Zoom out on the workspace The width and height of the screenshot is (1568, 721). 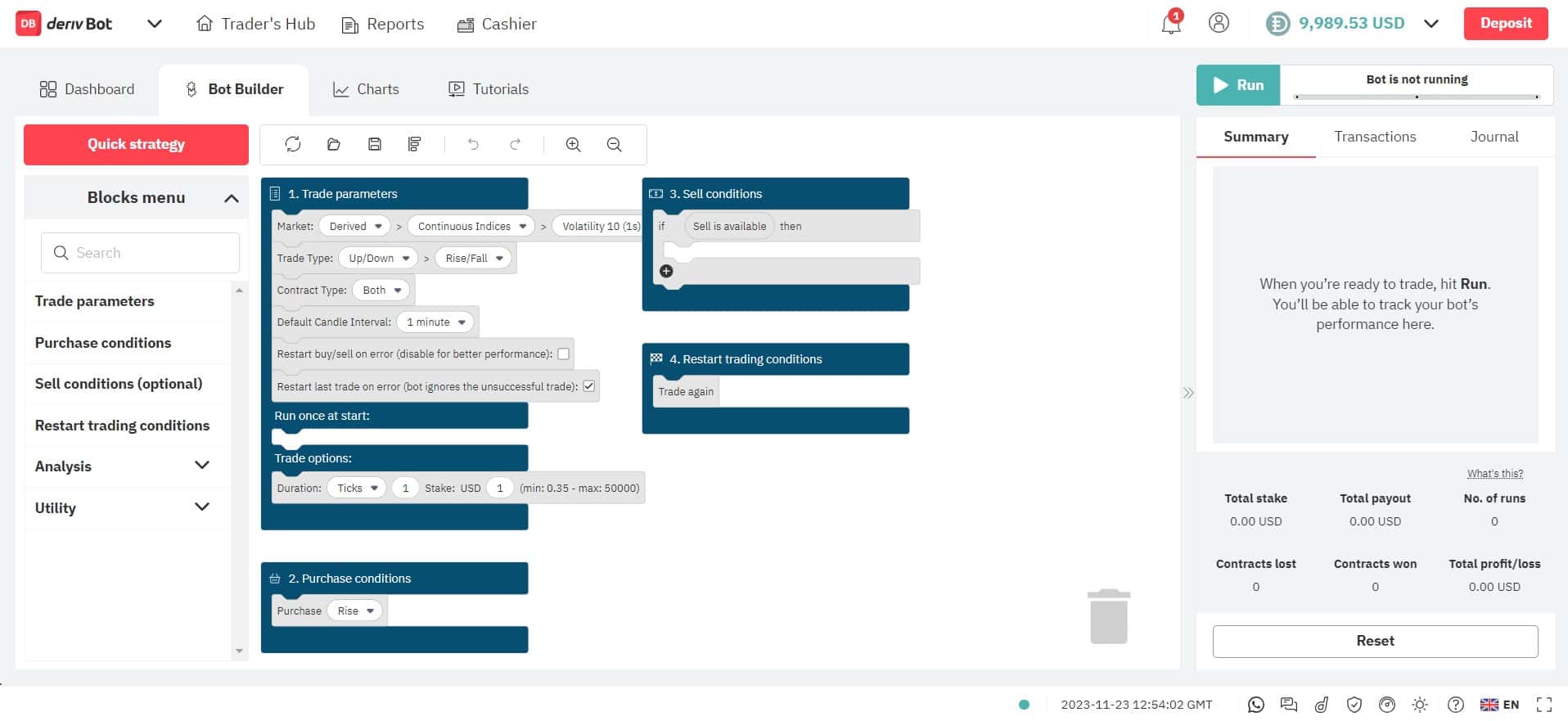(x=614, y=144)
